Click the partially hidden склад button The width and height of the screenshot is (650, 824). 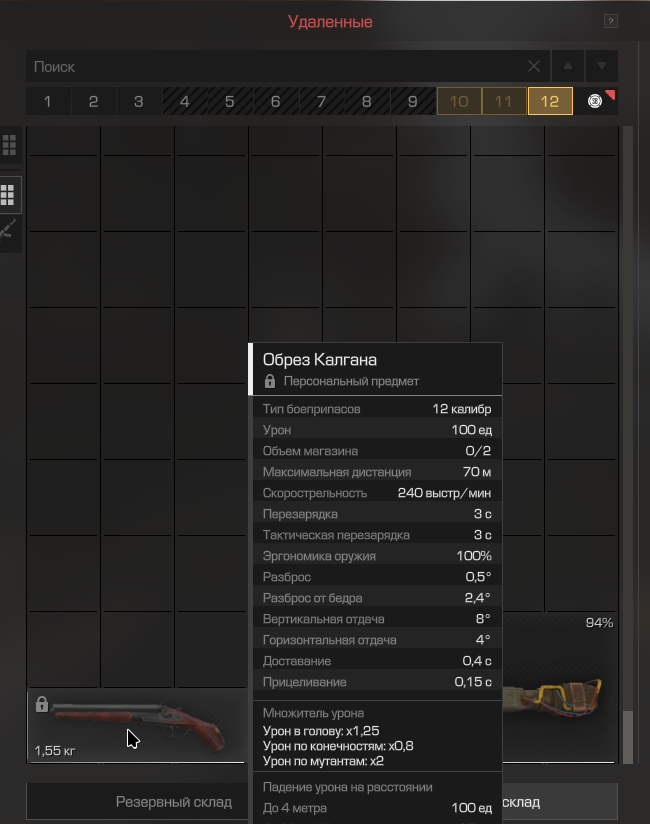pyautogui.click(x=560, y=801)
